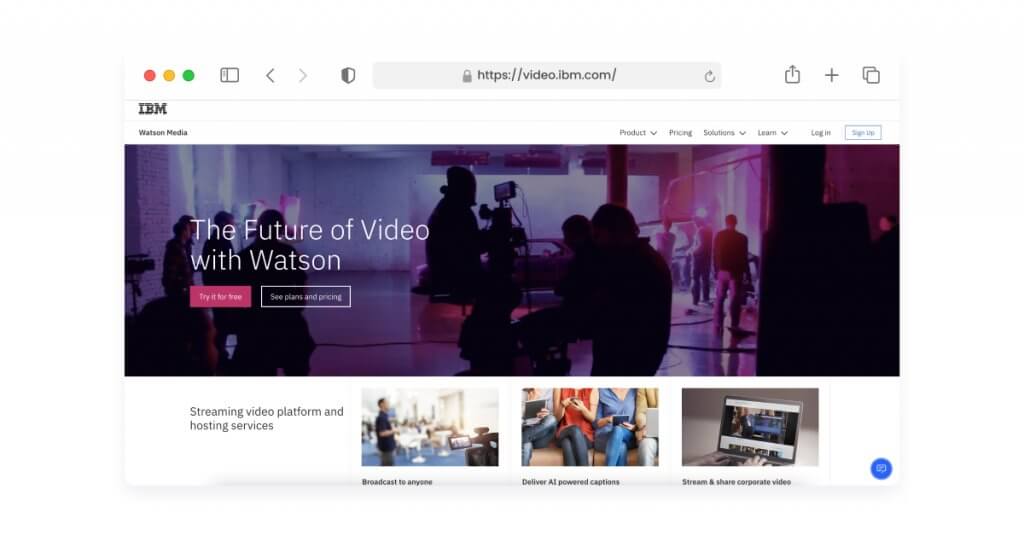Click the Sign Up button
Image resolution: width=1024 pixels, height=536 pixels.
pyautogui.click(x=863, y=133)
